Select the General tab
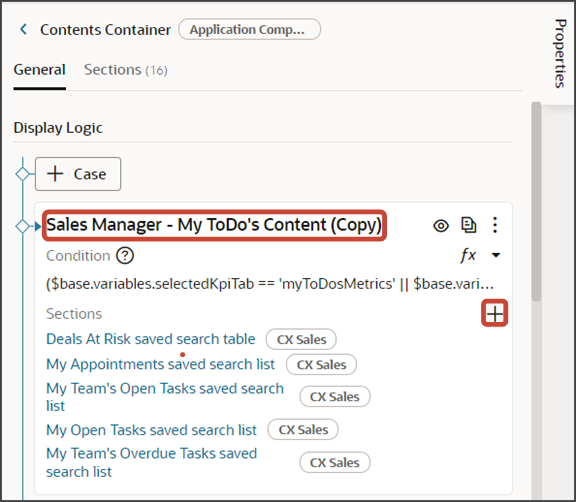The height and width of the screenshot is (502, 576). pyautogui.click(x=40, y=70)
